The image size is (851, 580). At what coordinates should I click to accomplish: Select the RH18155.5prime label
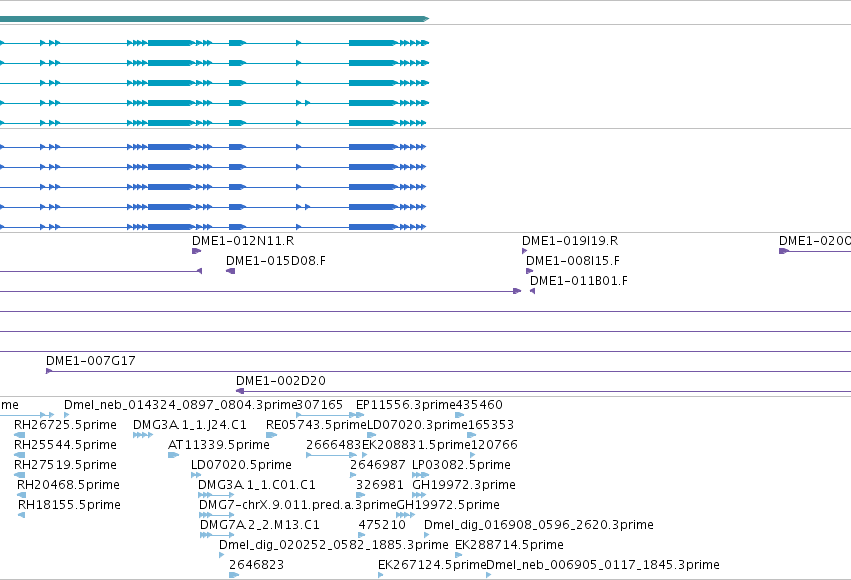point(69,505)
